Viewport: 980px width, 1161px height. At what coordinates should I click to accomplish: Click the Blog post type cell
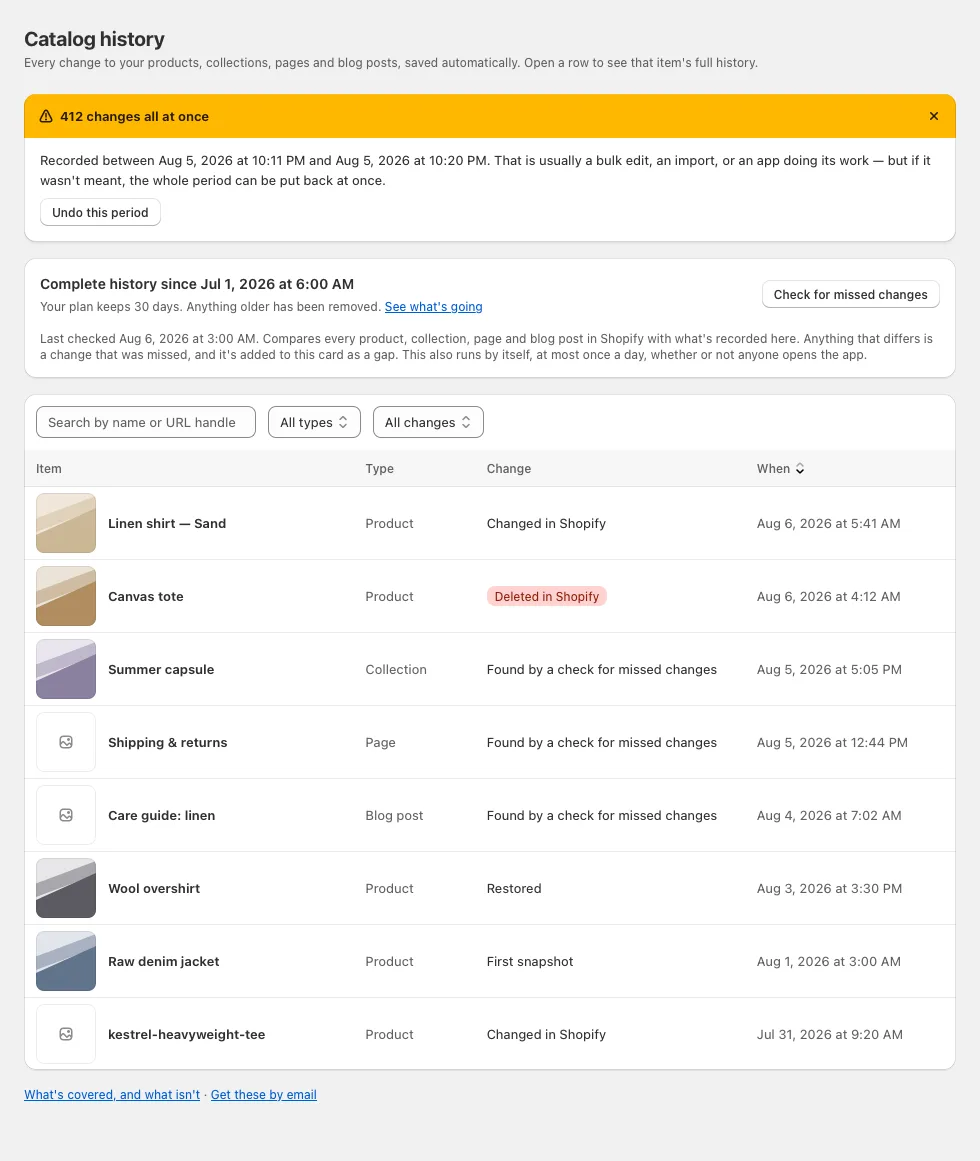click(395, 815)
